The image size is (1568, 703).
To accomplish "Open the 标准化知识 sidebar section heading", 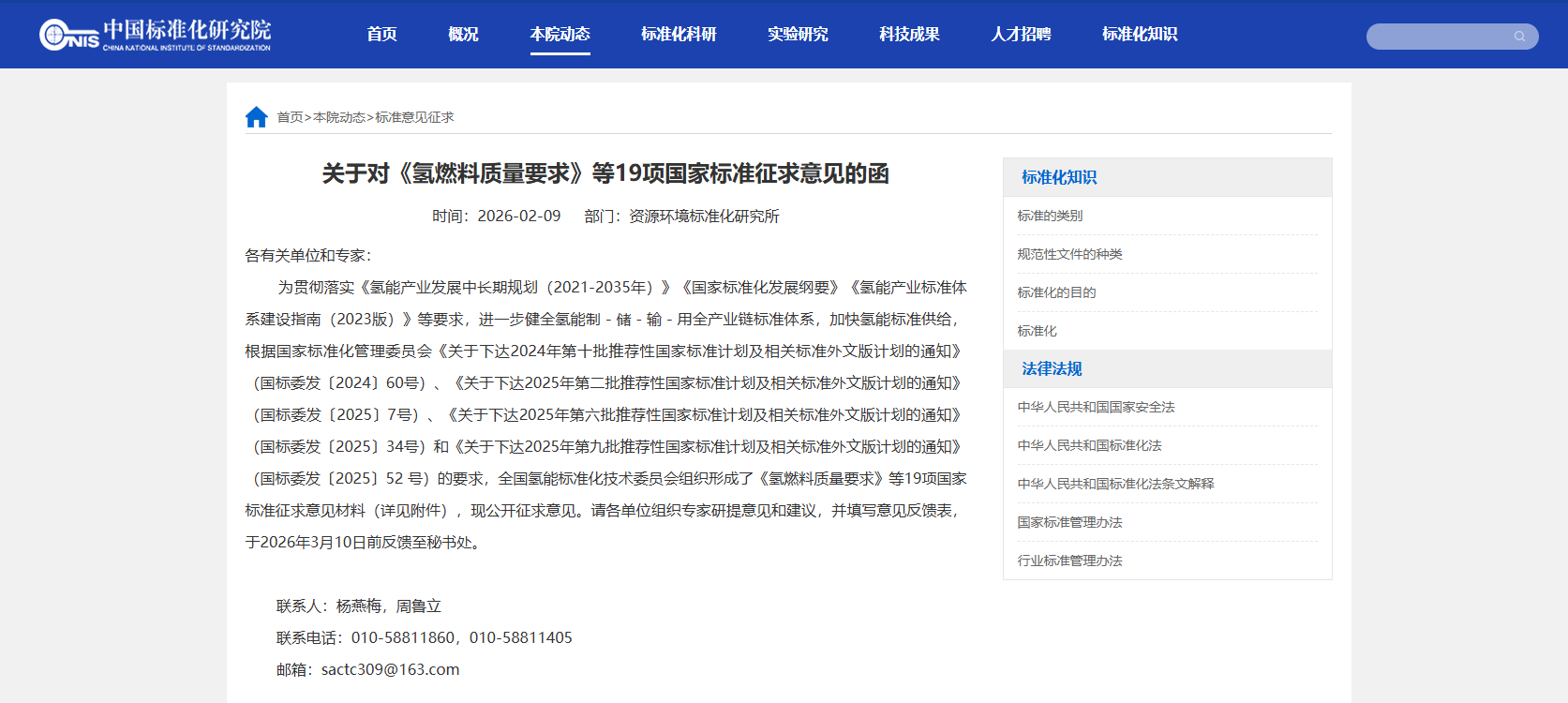I will click(x=1059, y=177).
